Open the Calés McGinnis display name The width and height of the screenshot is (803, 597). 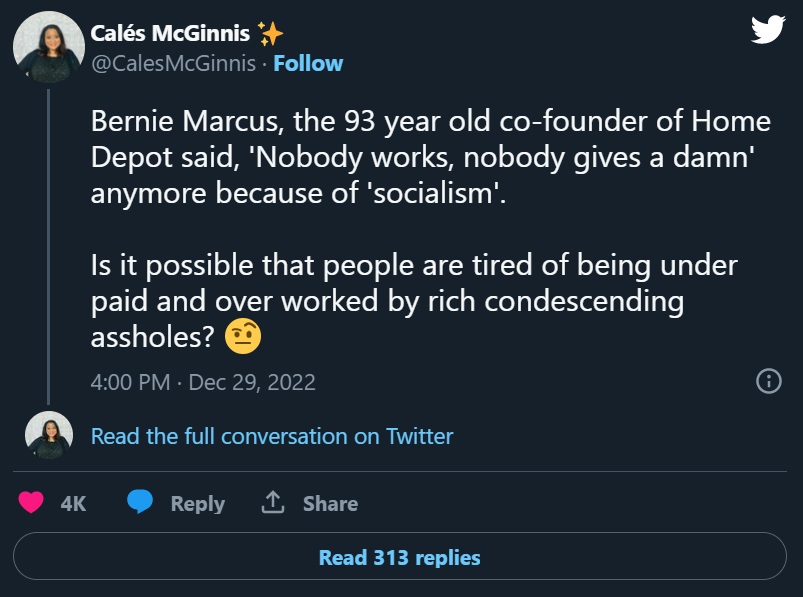point(170,33)
